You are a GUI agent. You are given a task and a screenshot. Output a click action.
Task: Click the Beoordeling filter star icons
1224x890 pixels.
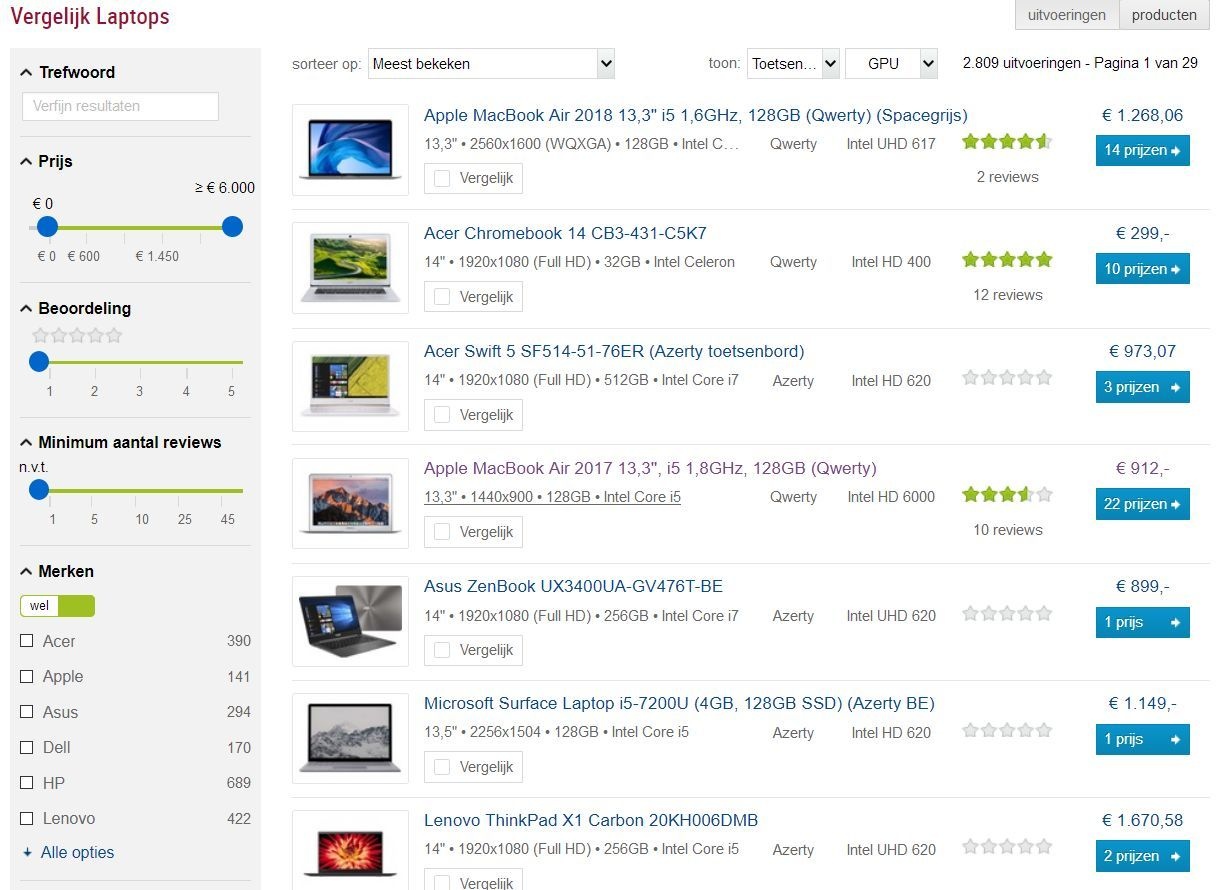pyautogui.click(x=77, y=335)
